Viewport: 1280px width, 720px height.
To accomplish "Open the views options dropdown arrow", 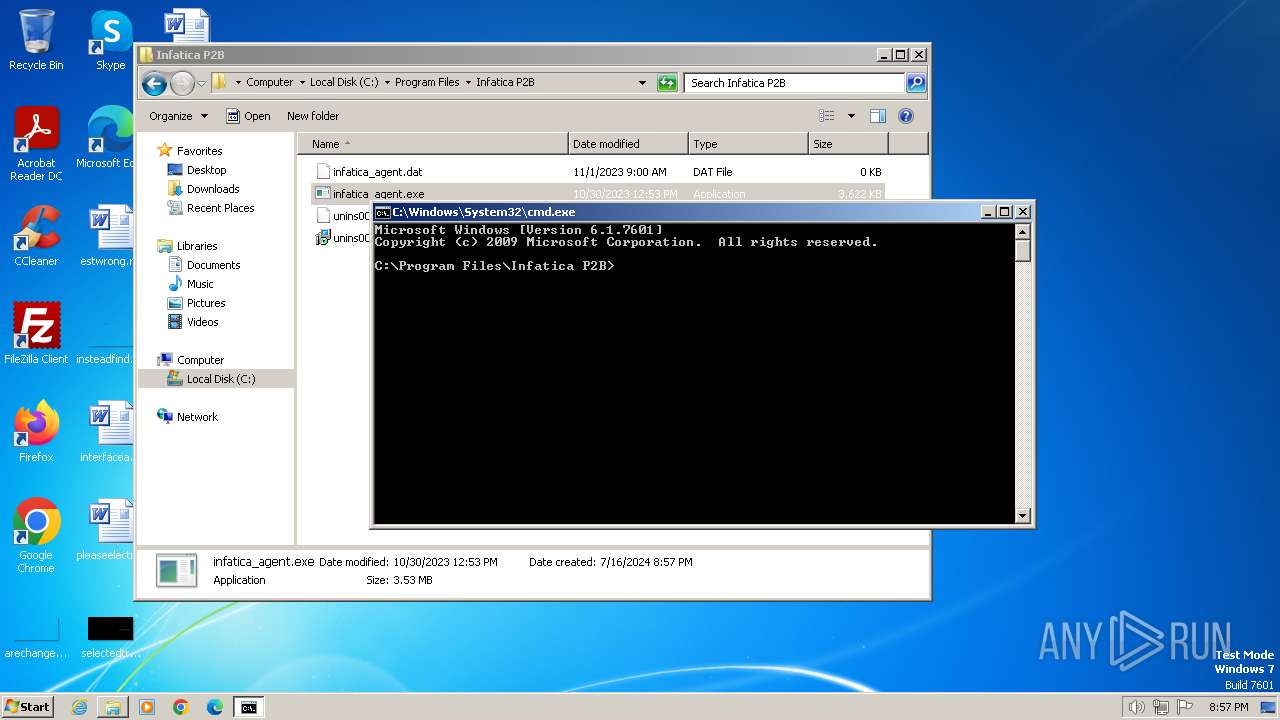I will [x=851, y=116].
